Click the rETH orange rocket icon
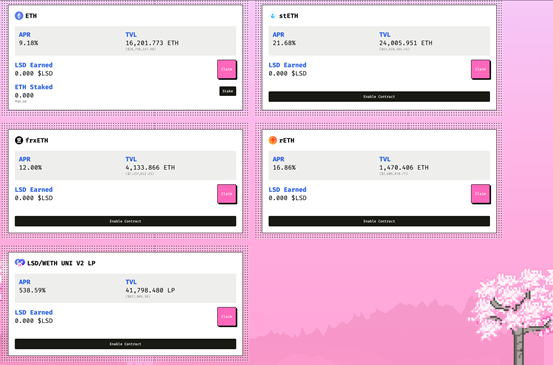 273,140
